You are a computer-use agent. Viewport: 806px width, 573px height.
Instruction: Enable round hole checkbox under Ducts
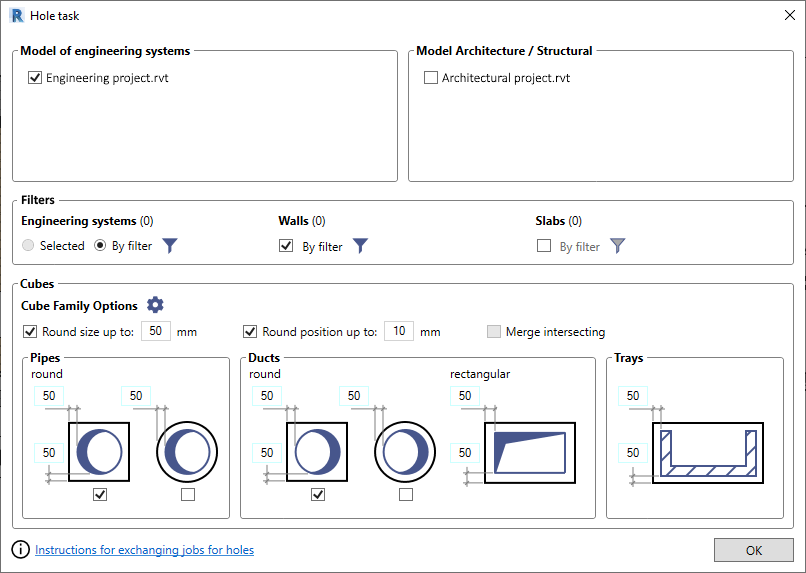click(x=406, y=494)
